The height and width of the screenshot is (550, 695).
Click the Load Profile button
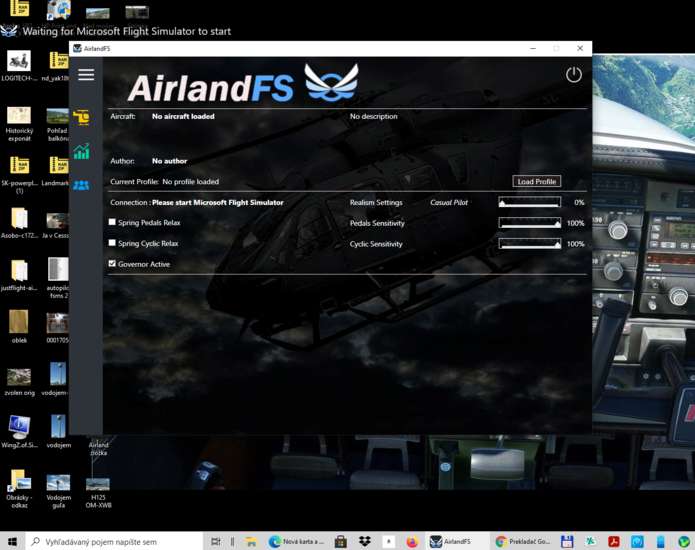pyautogui.click(x=537, y=181)
